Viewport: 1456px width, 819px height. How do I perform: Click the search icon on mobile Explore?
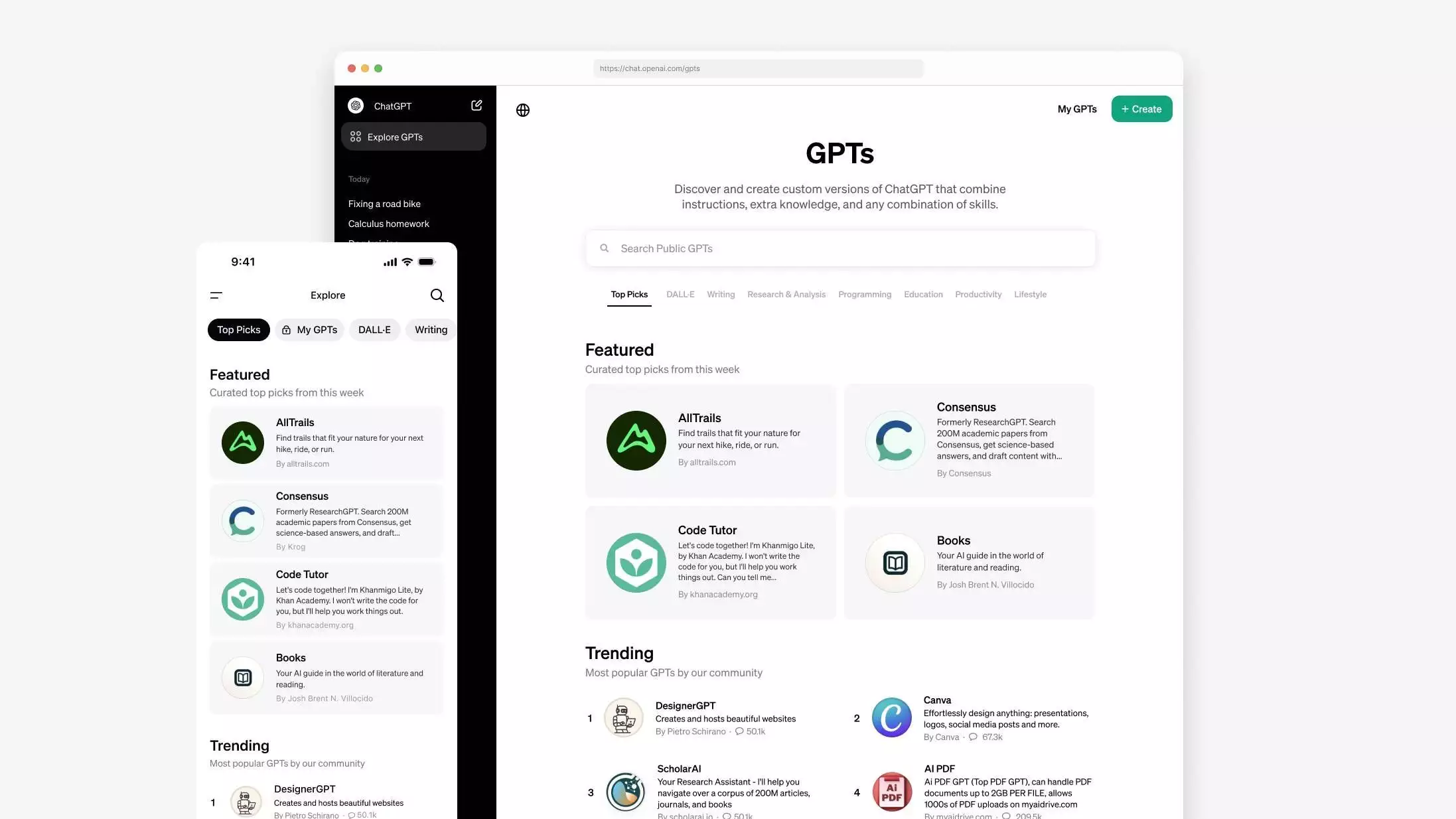click(x=437, y=295)
